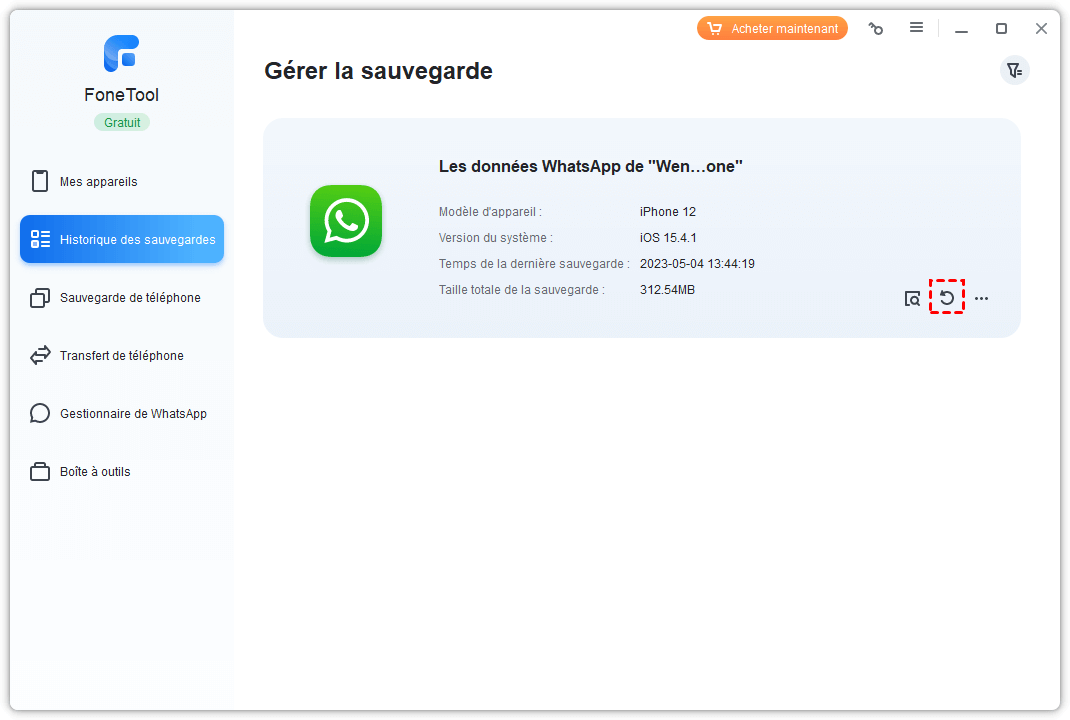Click the Acheter maintenant button

(772, 29)
